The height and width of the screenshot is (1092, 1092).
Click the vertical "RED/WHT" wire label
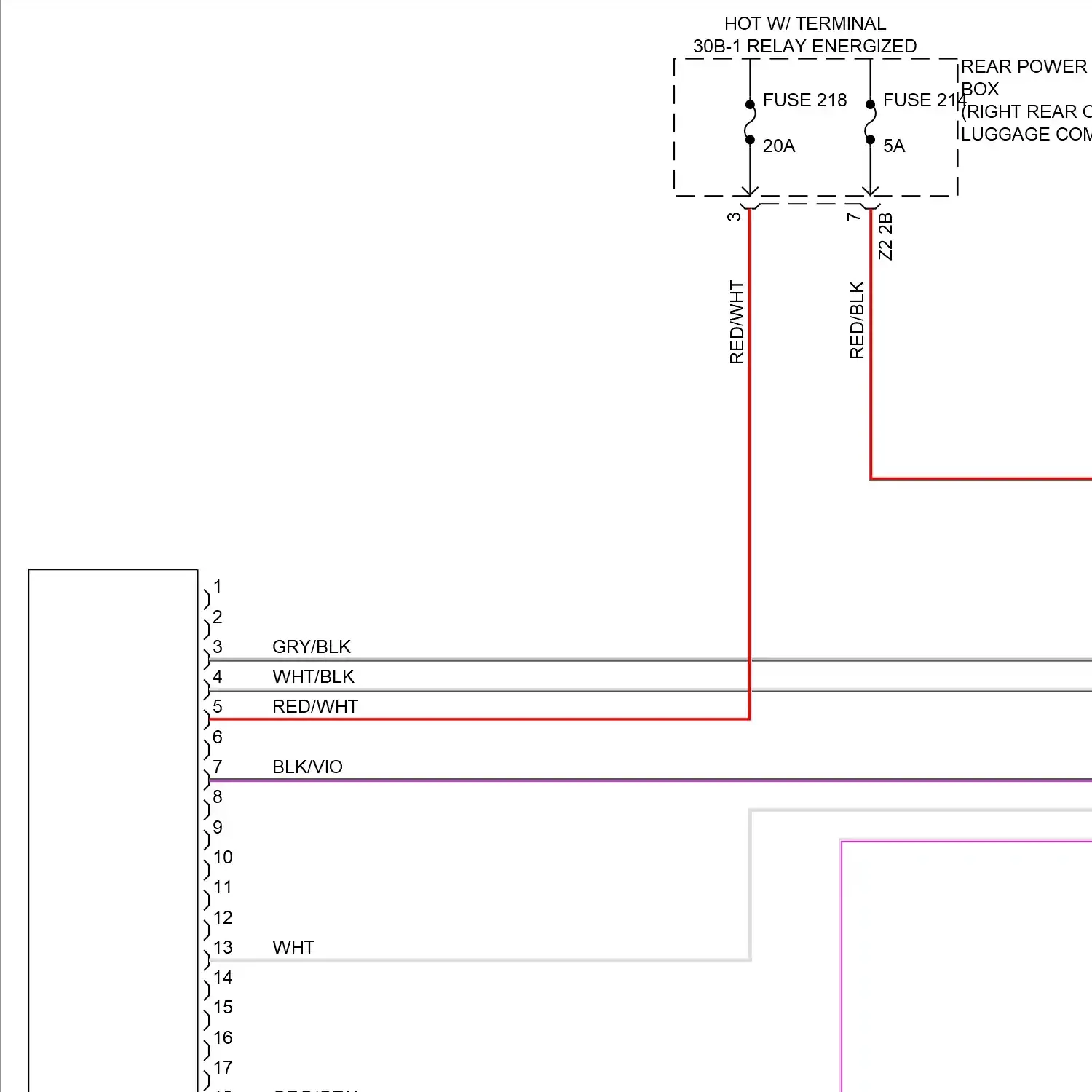click(x=737, y=323)
